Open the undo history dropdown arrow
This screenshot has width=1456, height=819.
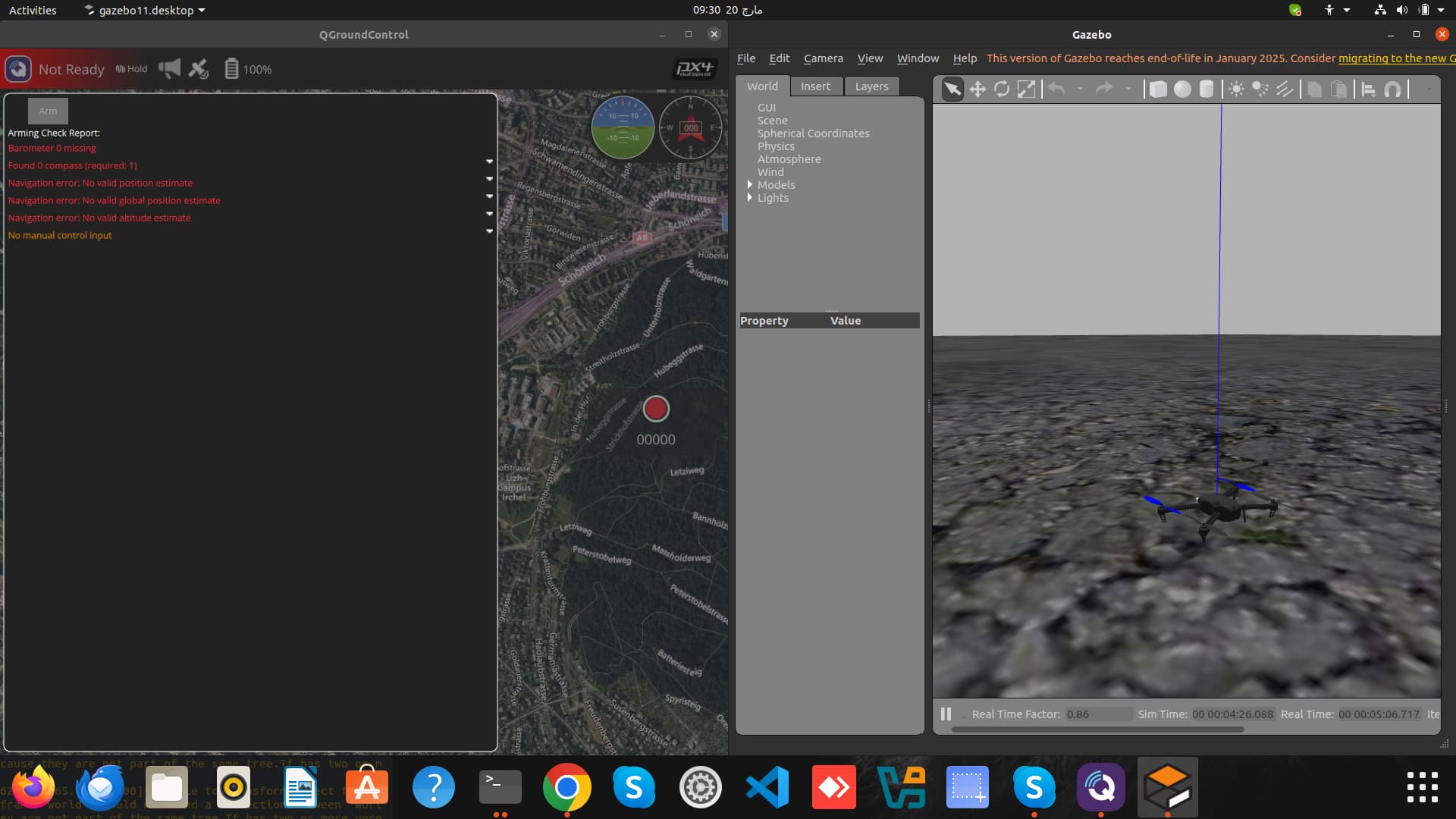(1080, 89)
